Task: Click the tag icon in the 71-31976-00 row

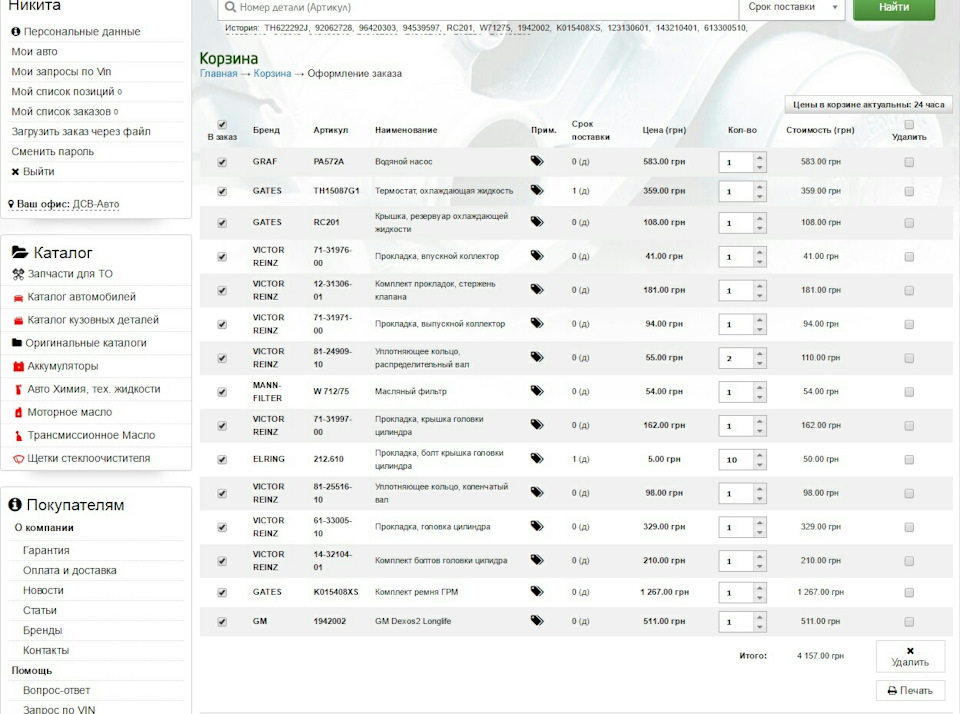Action: pyautogui.click(x=537, y=256)
